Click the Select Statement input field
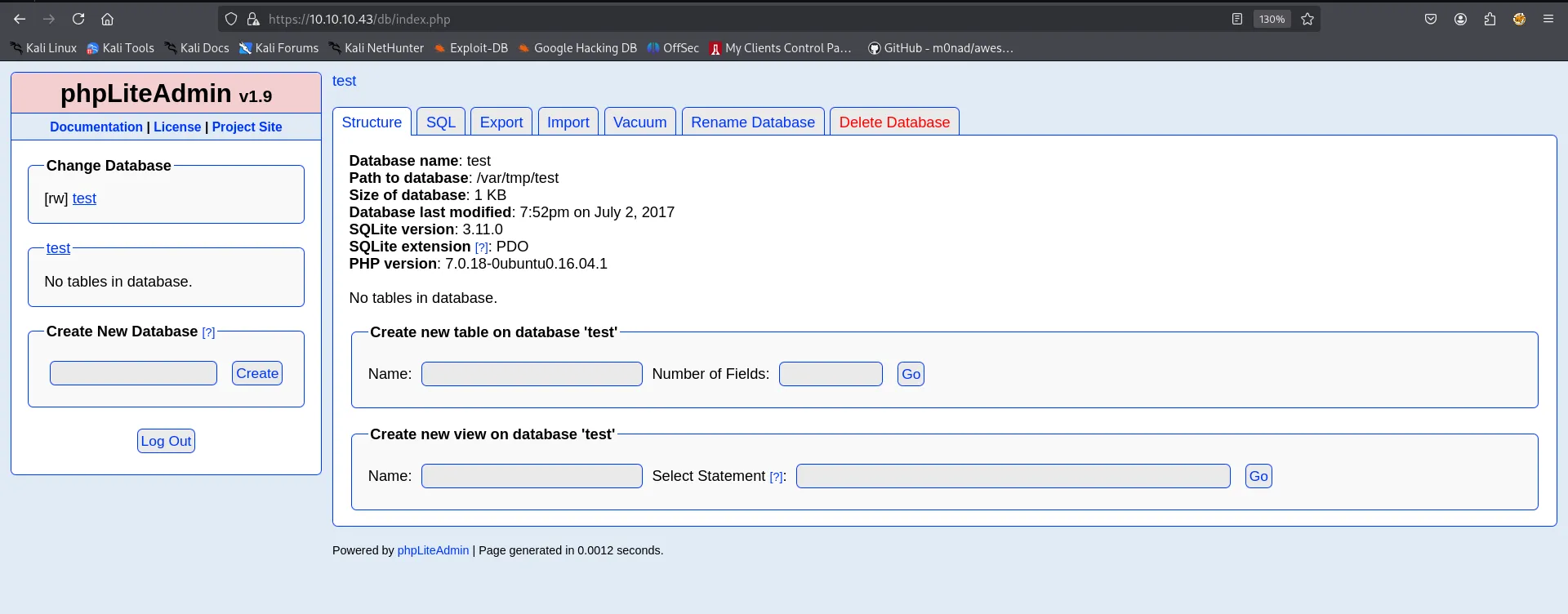Screen dimensions: 1568x614 (1013, 476)
